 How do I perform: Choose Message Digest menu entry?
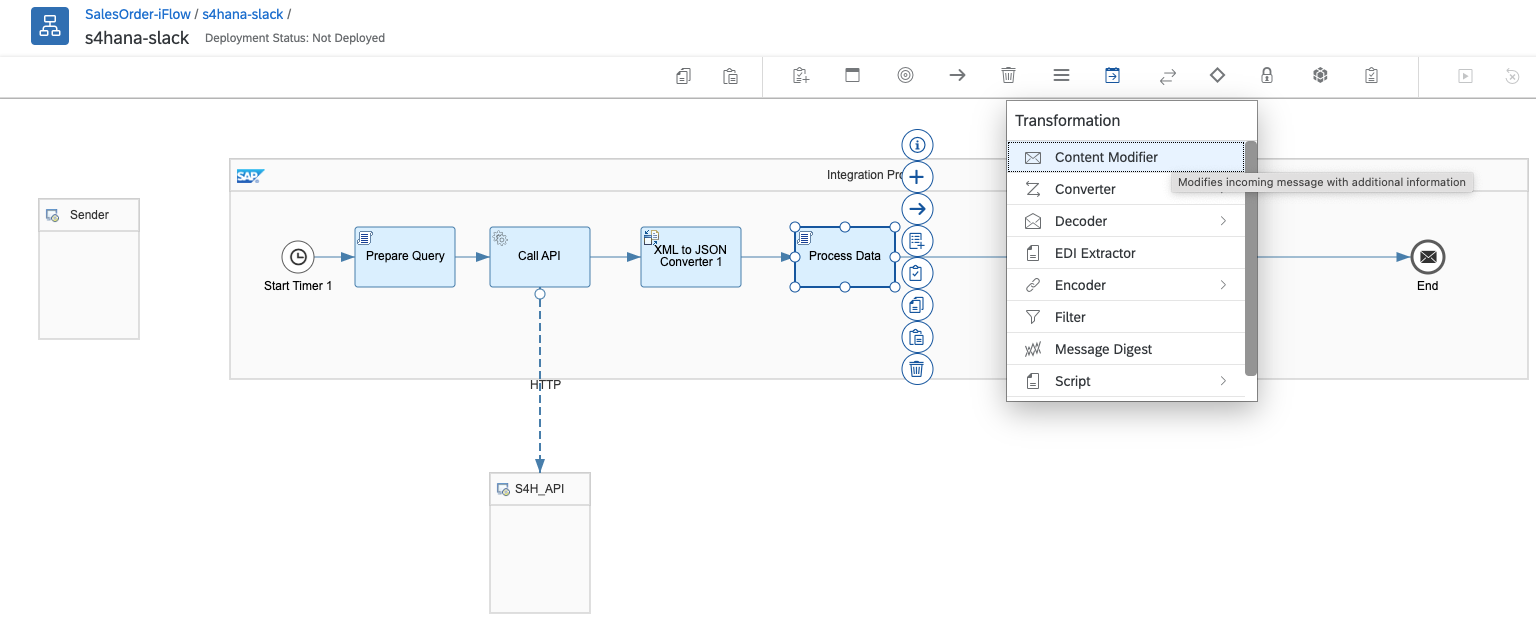(1126, 349)
